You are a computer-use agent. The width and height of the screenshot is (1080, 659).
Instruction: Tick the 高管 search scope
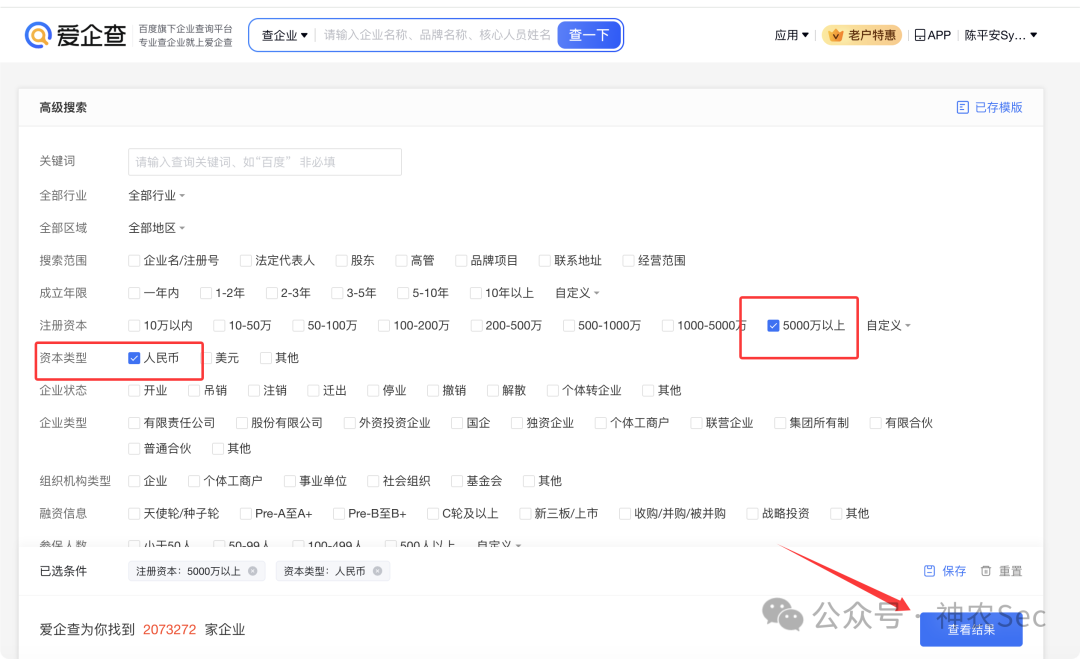point(401,261)
